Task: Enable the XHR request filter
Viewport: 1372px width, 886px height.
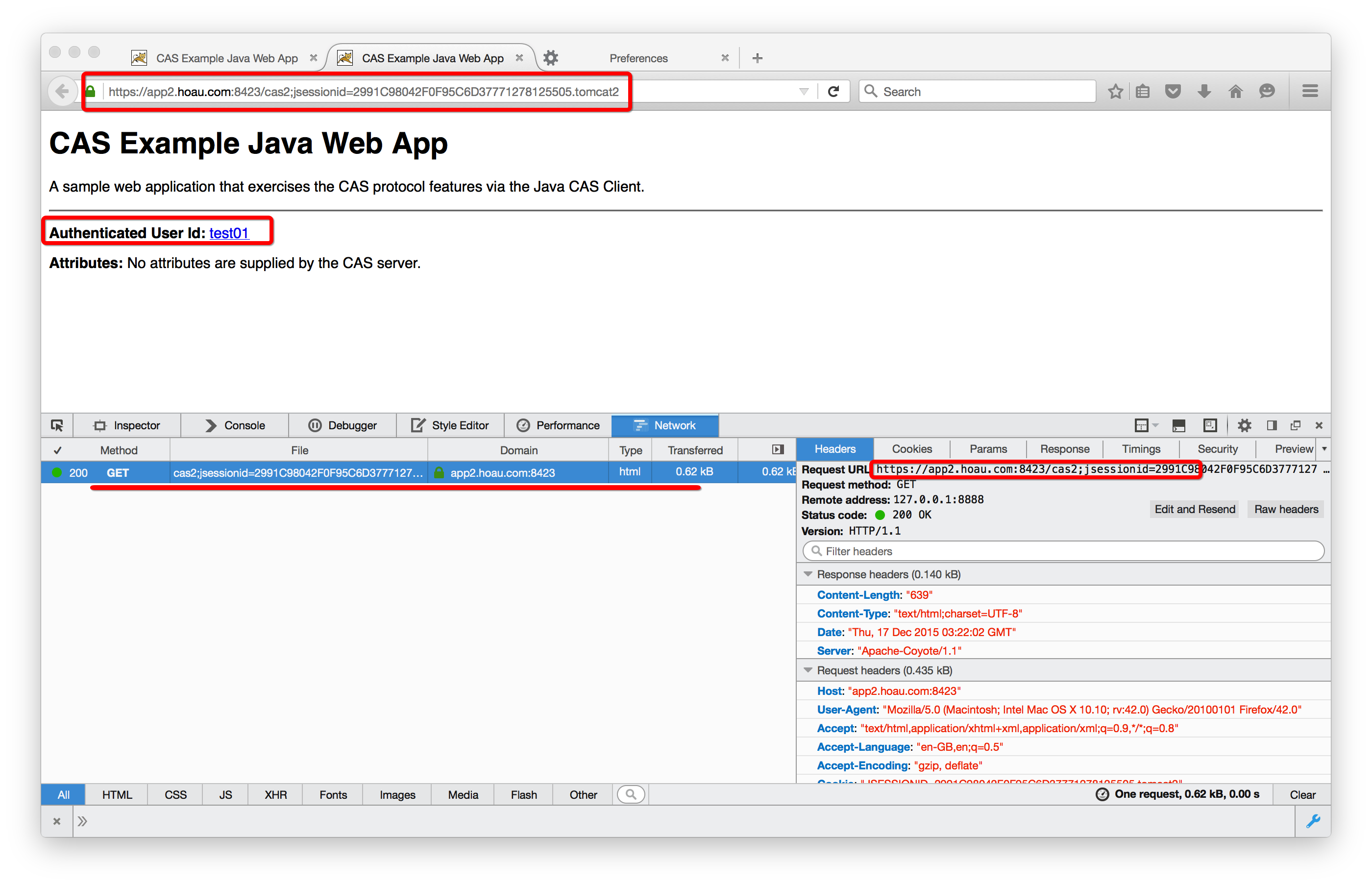Action: tap(275, 794)
